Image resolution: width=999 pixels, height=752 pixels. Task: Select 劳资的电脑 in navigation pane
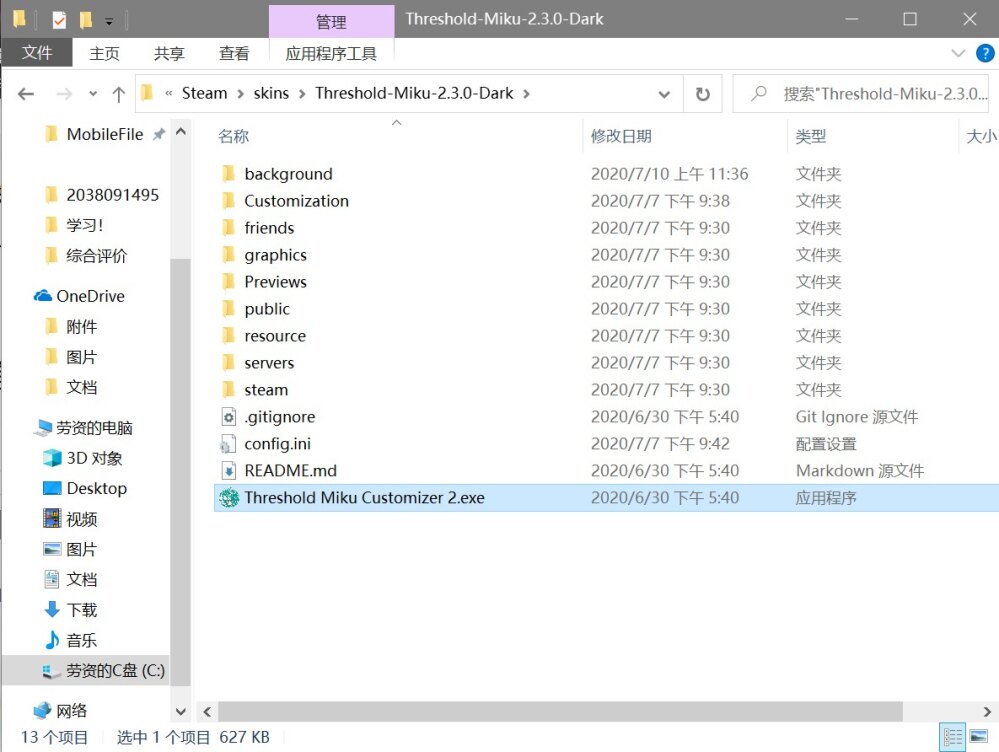[94, 428]
